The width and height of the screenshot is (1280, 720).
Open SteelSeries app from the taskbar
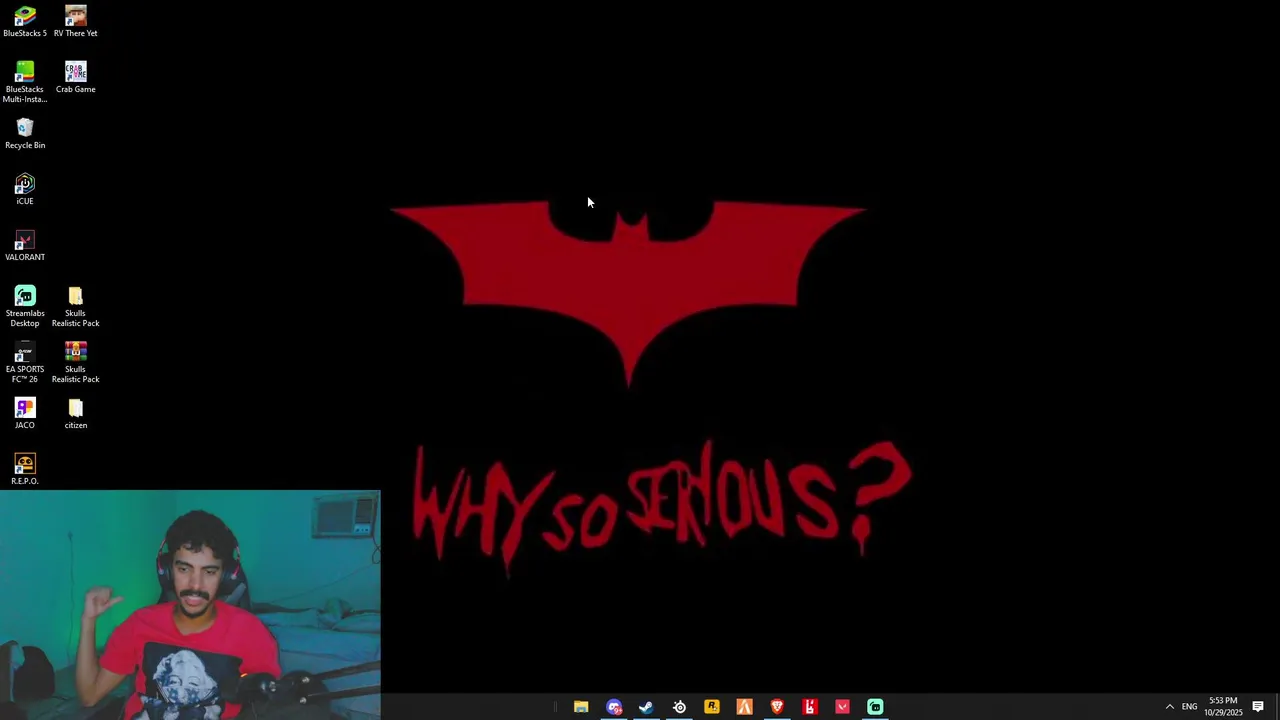pos(679,707)
